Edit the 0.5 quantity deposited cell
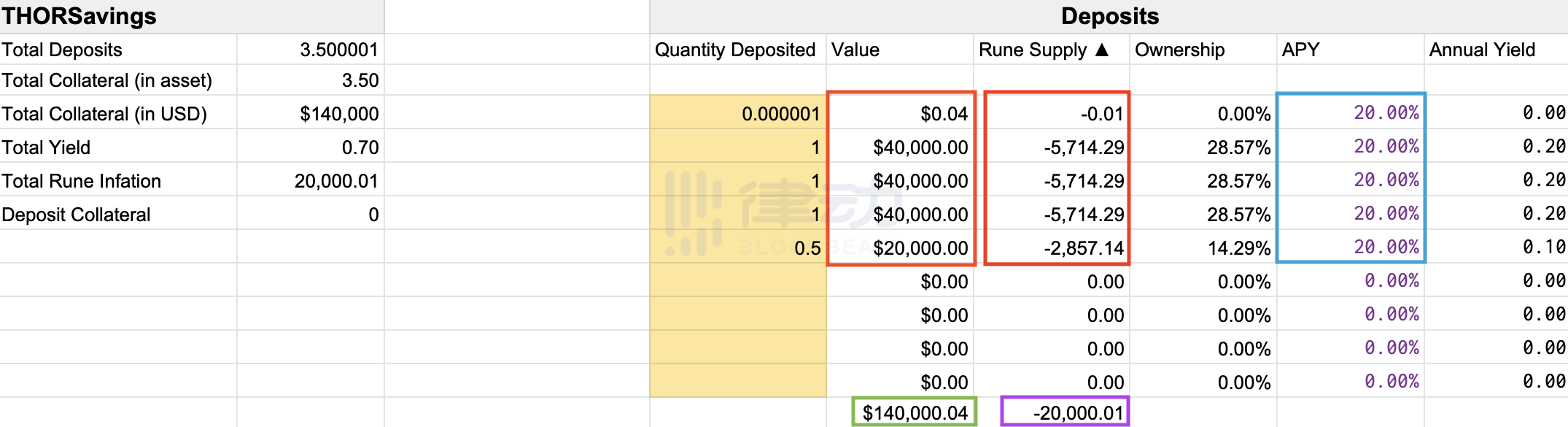Image resolution: width=1568 pixels, height=427 pixels. [738, 247]
